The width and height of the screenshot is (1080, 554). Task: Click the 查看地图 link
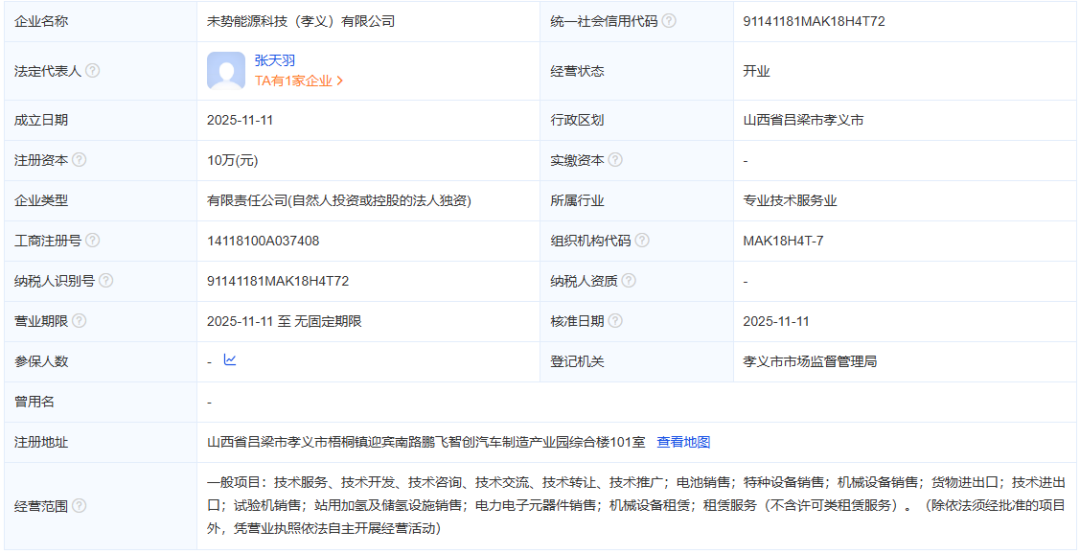pos(683,442)
